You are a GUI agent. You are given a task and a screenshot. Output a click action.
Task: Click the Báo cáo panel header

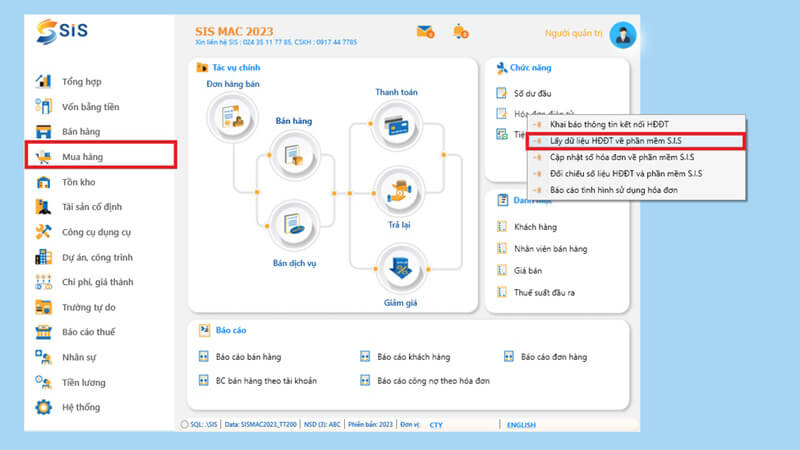[x=231, y=330]
